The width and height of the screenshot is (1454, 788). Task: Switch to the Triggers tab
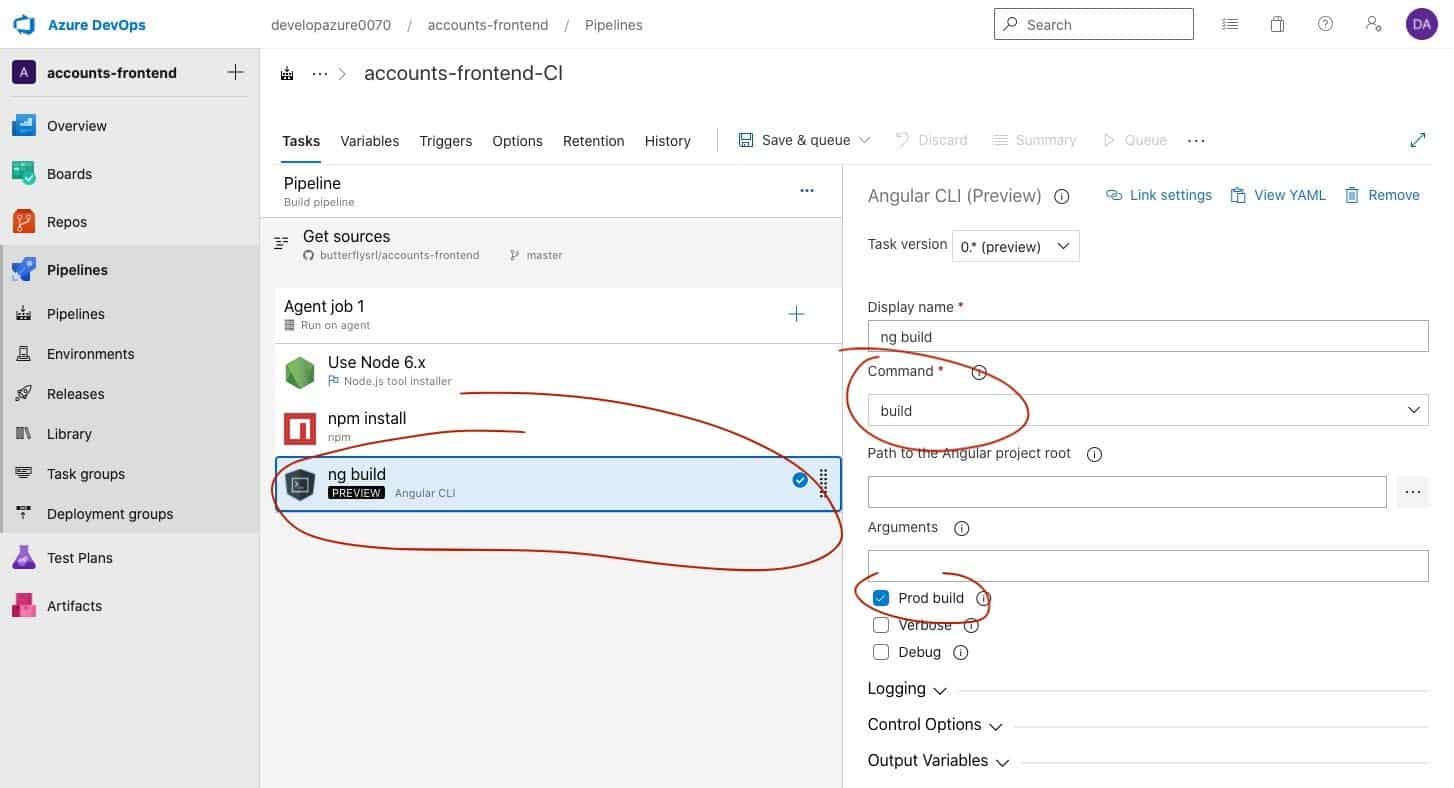tap(445, 141)
